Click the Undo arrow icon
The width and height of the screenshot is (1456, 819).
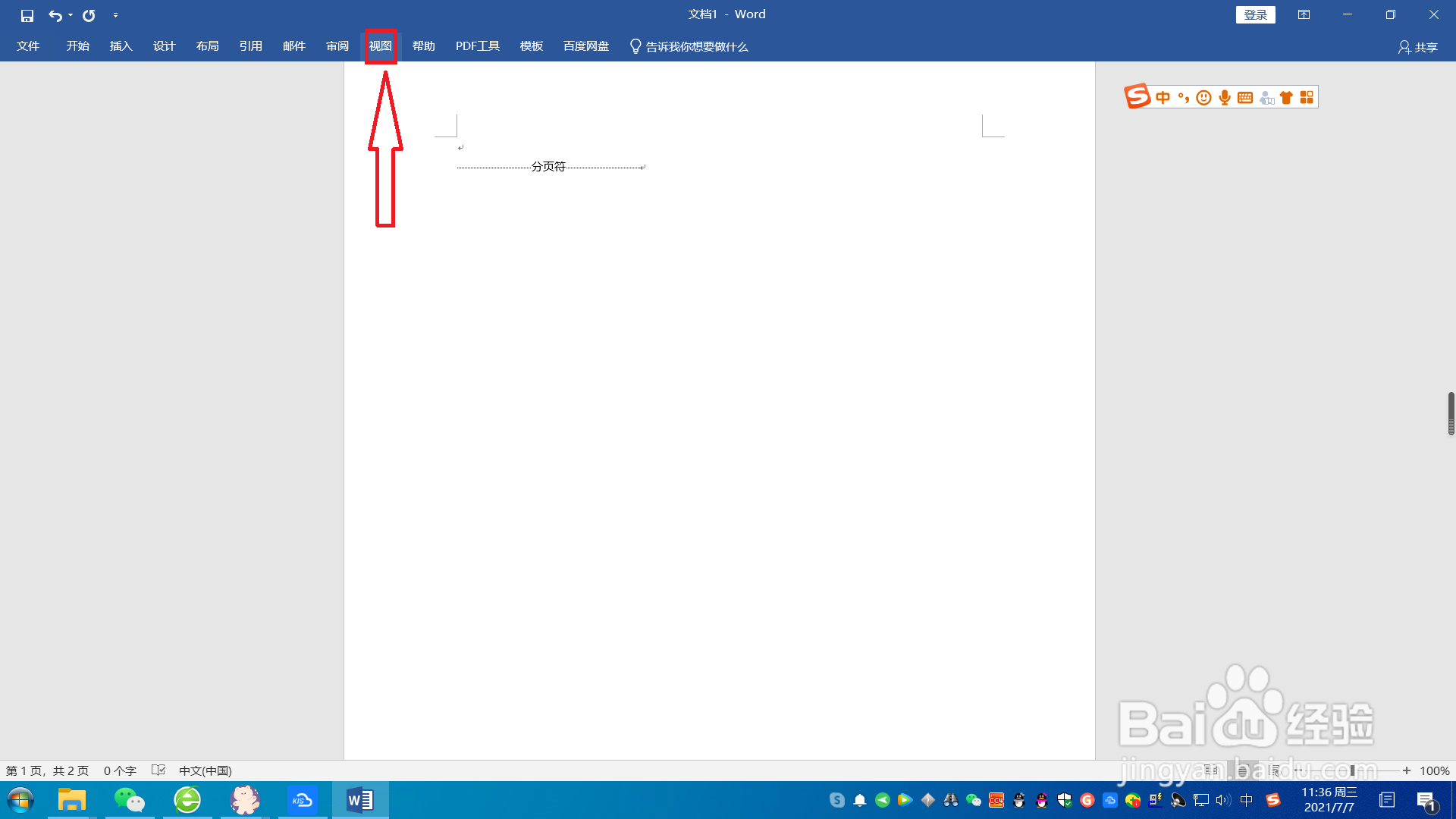click(x=55, y=15)
